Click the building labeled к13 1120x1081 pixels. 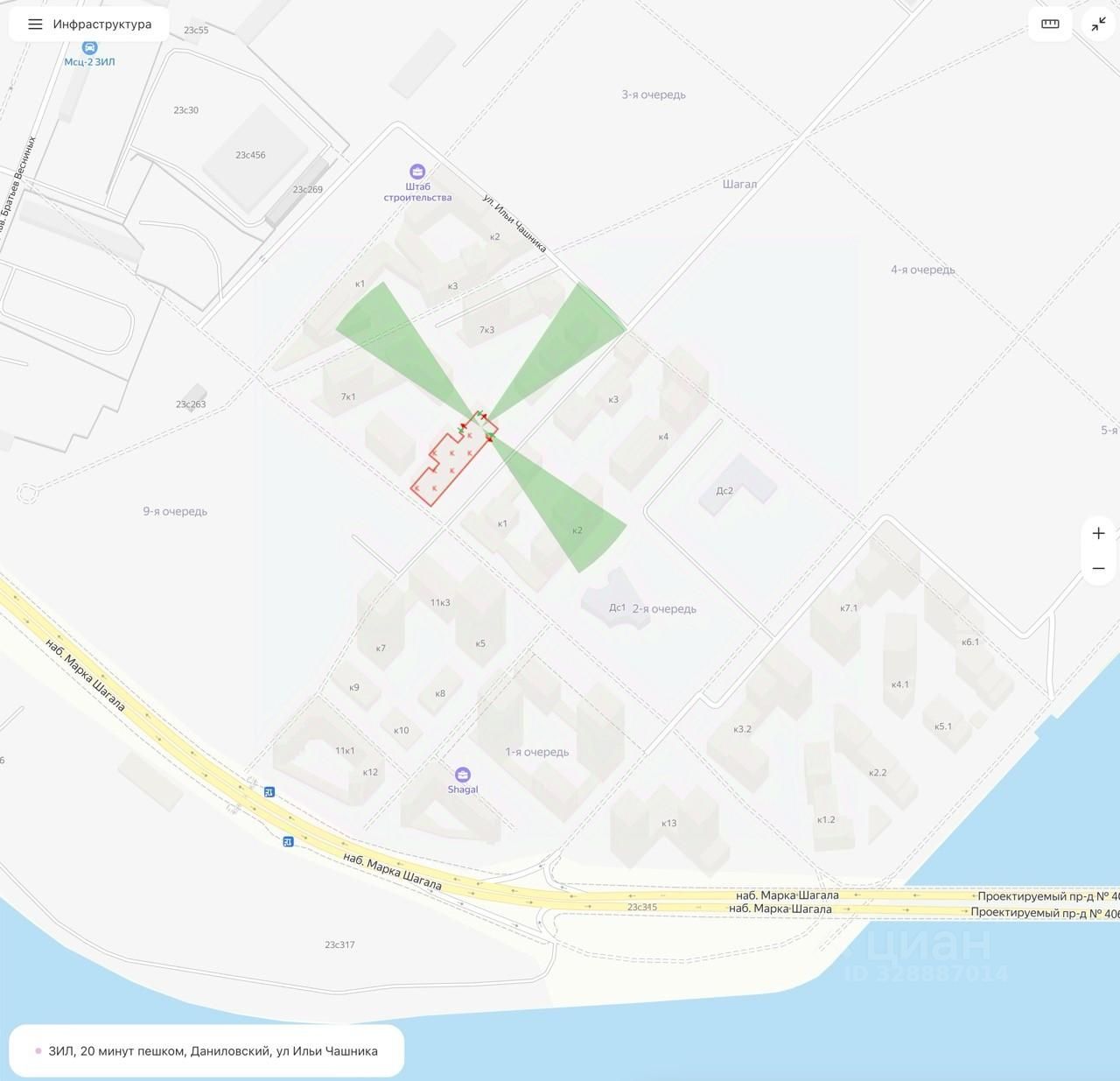pos(668,823)
